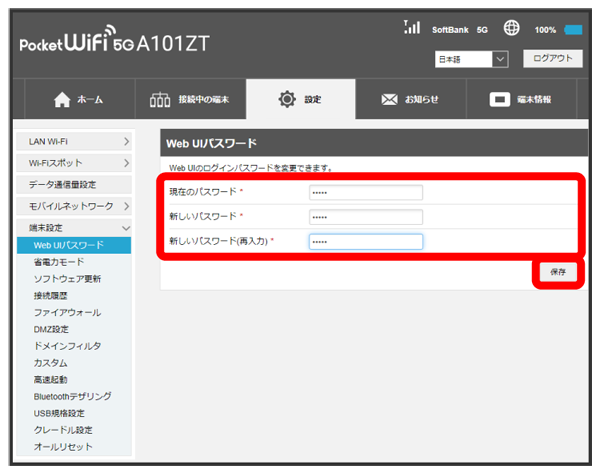Select 省電力モード in sidebar
600x473 pixels.
coord(58,262)
